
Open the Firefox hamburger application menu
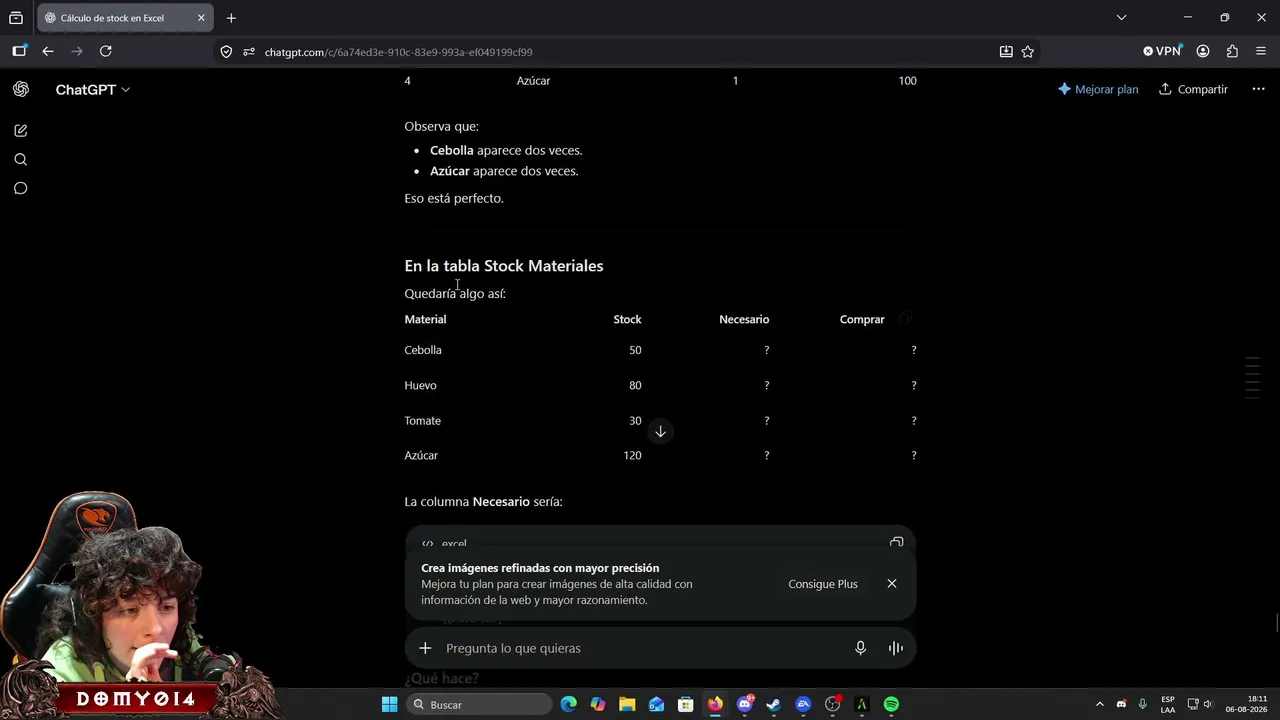point(1260,51)
